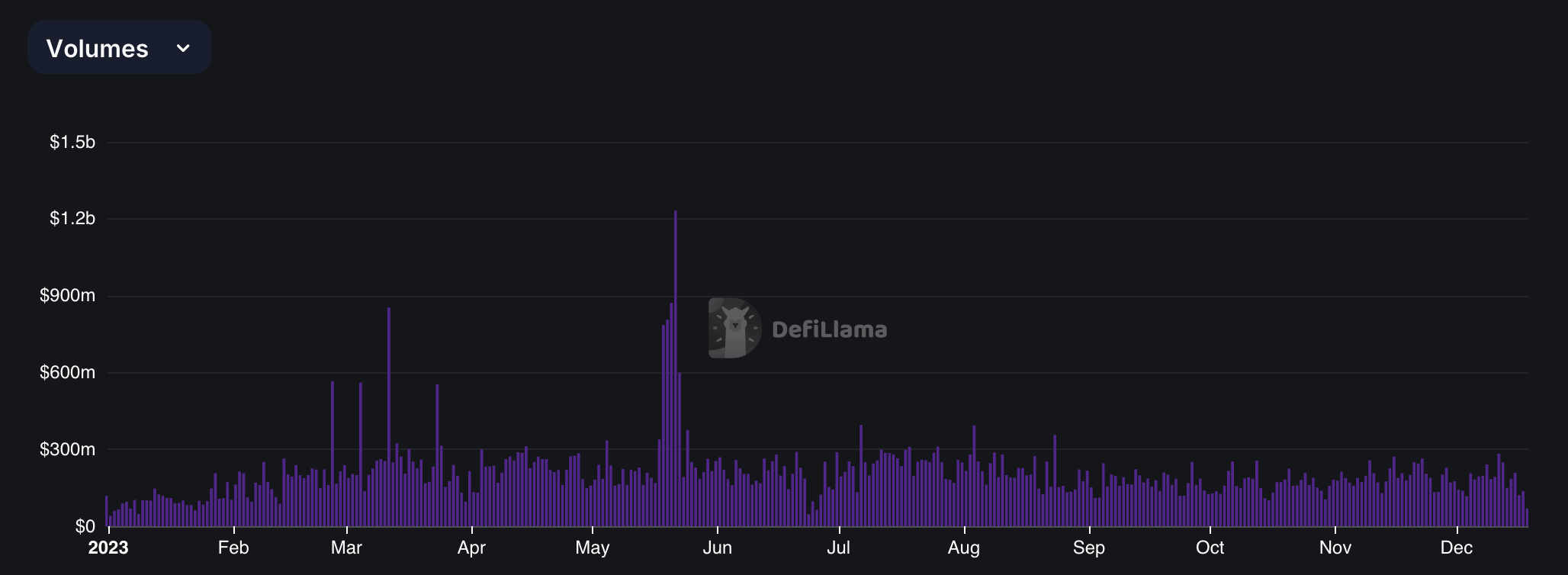Select the May label on the x-axis
1568x575 pixels.
click(x=593, y=548)
